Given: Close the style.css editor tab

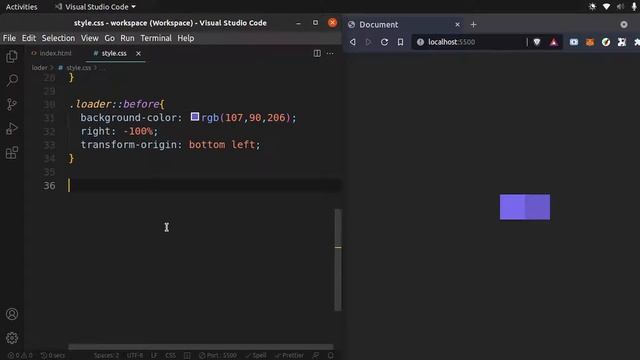Looking at the screenshot, I should click(138, 53).
